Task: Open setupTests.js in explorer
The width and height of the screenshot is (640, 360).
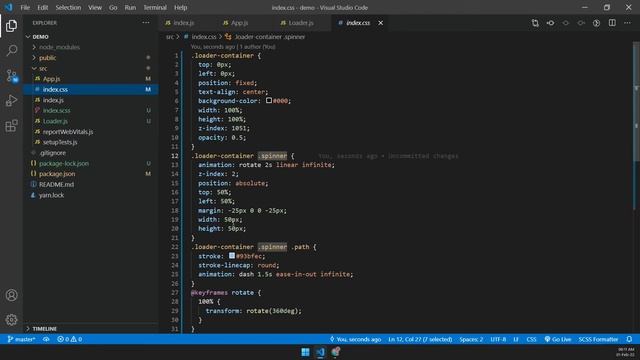Action: (x=60, y=142)
